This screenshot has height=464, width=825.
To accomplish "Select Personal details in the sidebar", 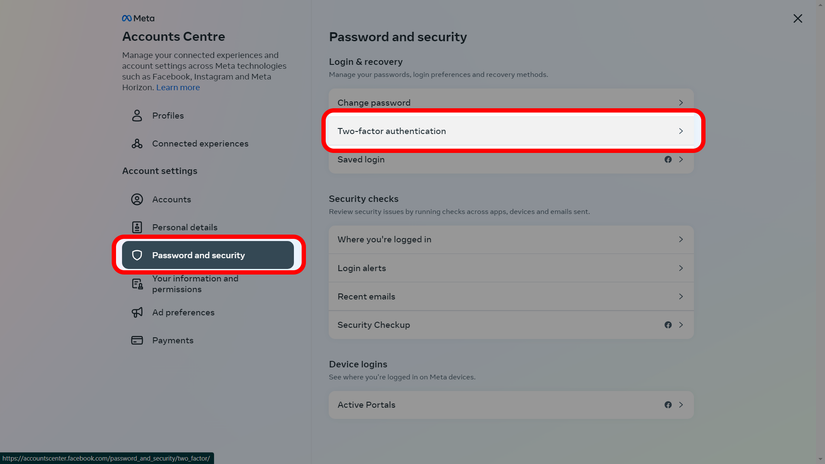I will 208,227.
